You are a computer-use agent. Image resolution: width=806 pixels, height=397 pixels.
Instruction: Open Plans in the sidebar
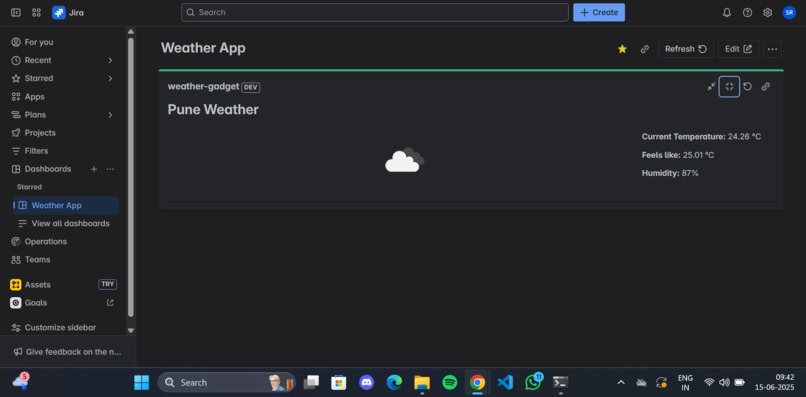click(x=35, y=115)
